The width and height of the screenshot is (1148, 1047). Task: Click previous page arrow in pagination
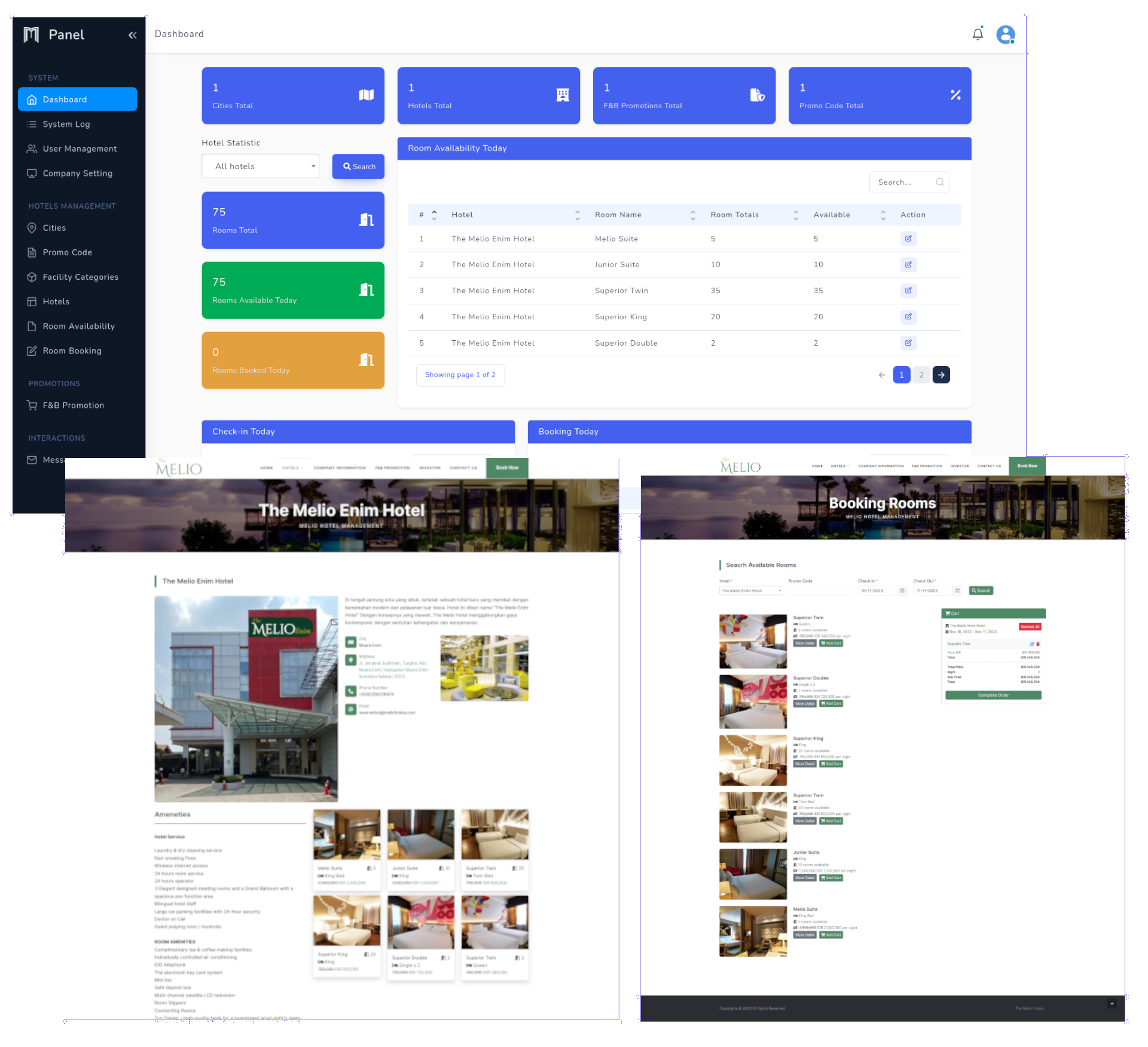coord(881,375)
